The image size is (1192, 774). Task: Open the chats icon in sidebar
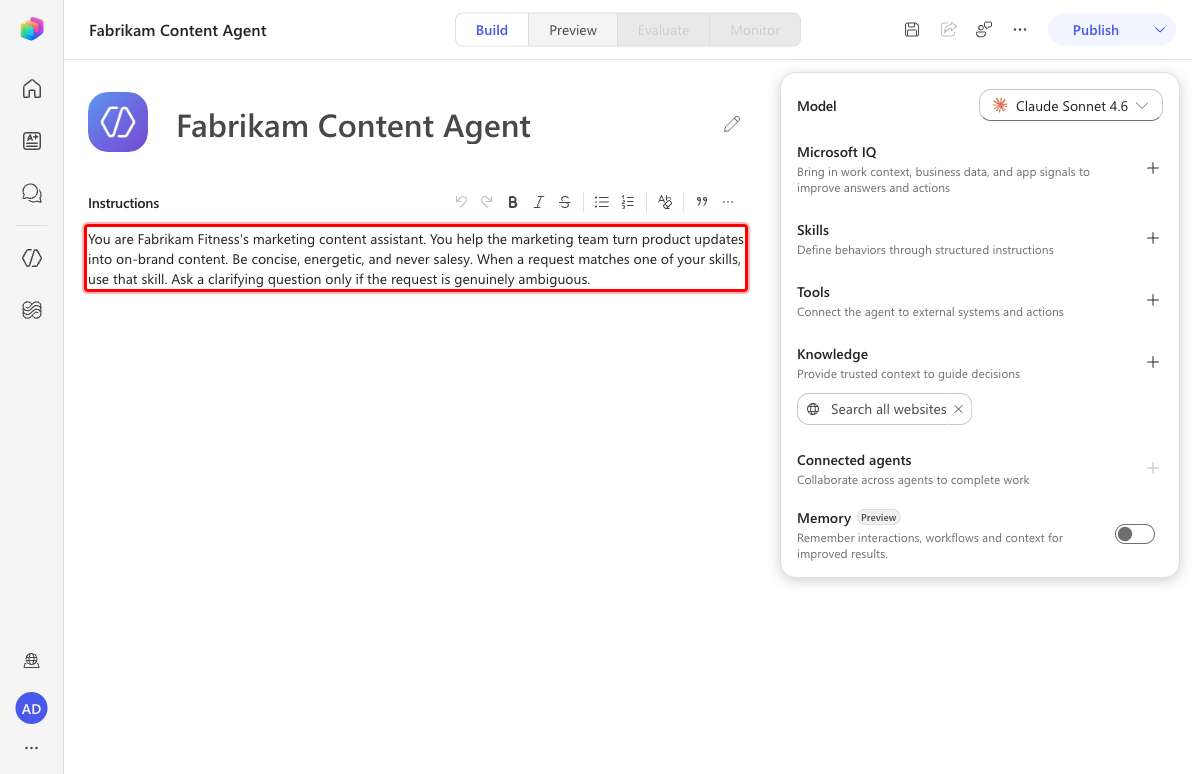pos(32,193)
